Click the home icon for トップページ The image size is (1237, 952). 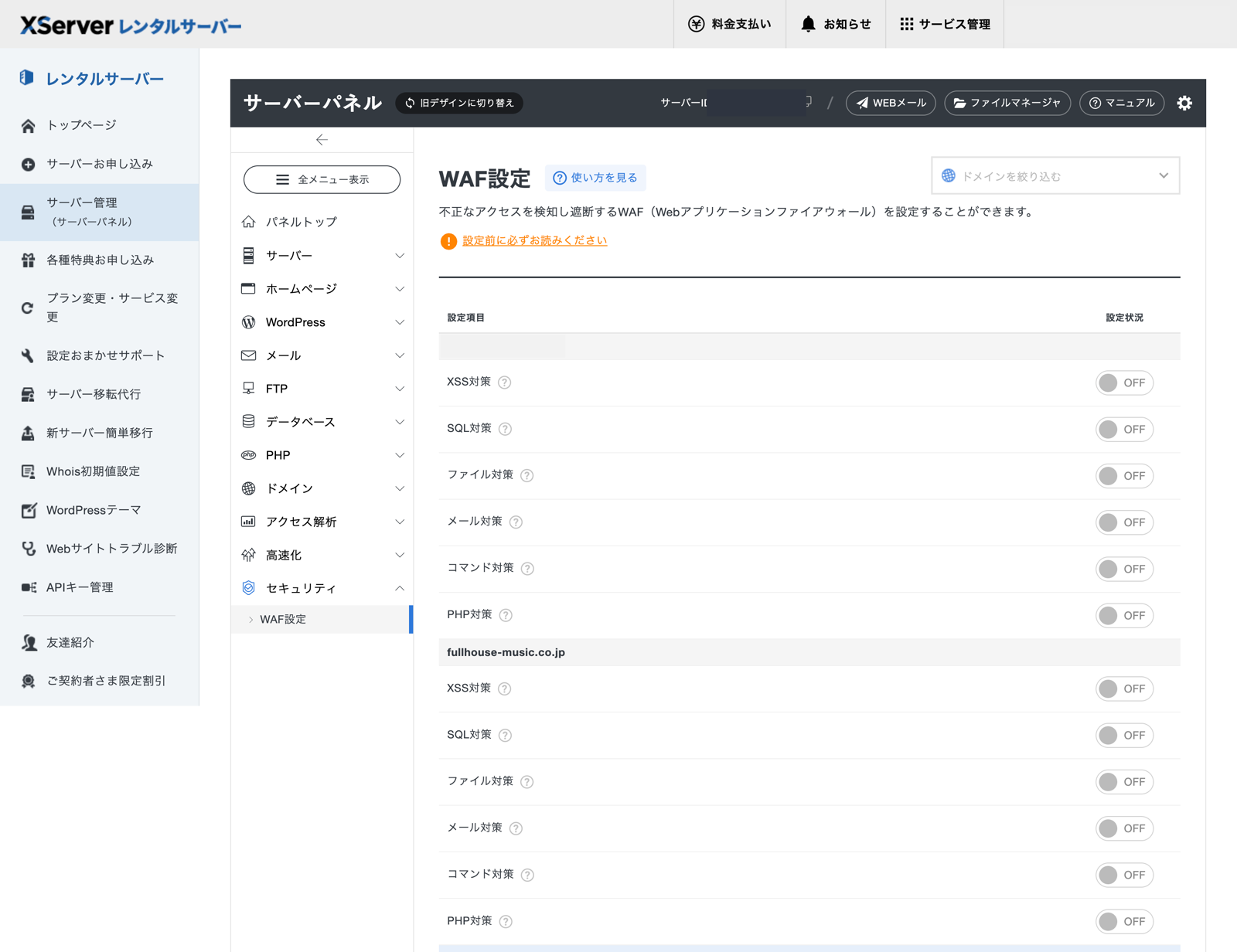[x=29, y=125]
